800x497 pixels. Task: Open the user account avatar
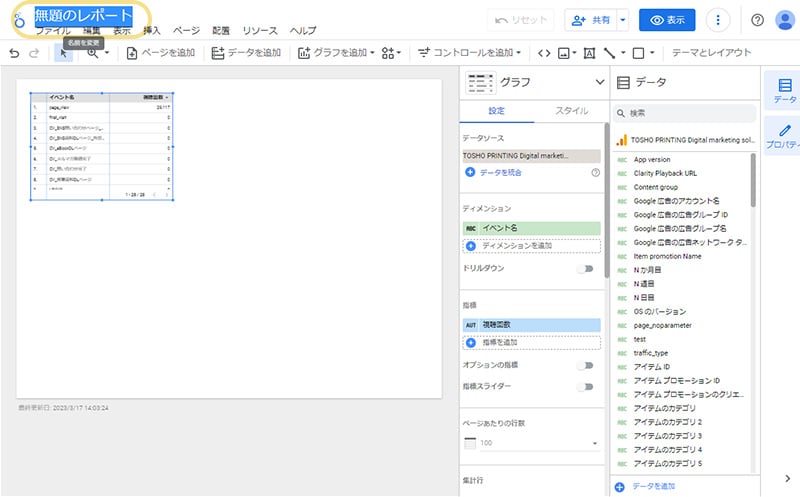click(785, 20)
